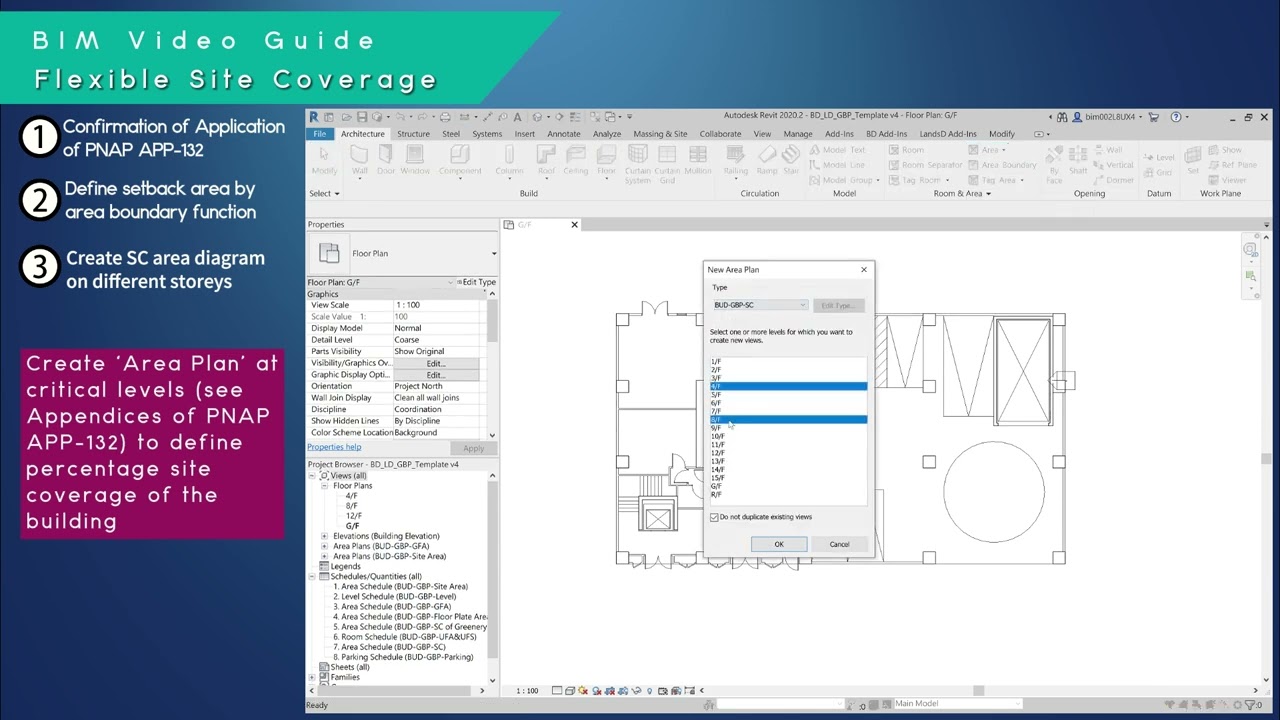The width and height of the screenshot is (1280, 720).
Task: Activate the Stair tool
Action: 790,158
